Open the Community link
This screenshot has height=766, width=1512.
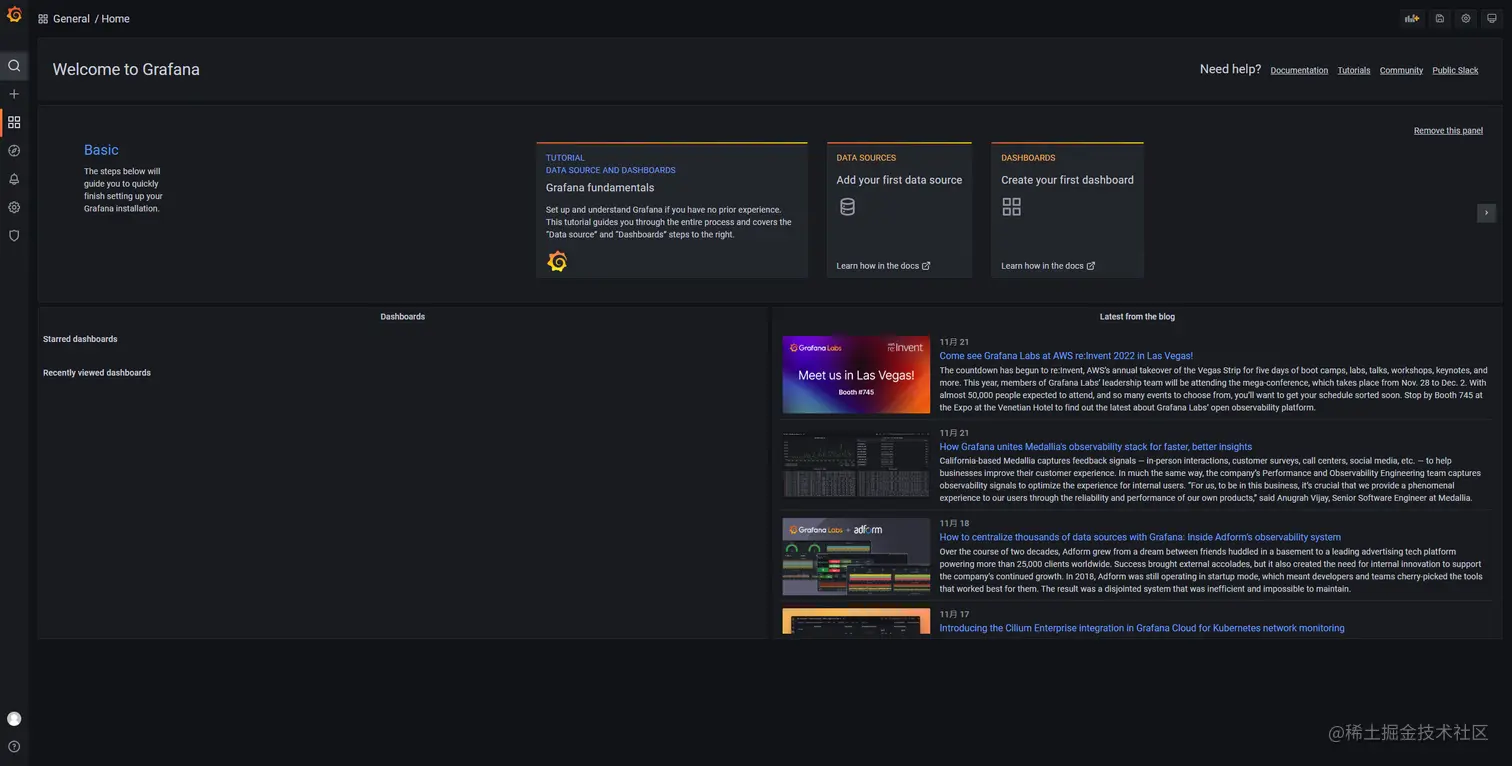click(1401, 70)
